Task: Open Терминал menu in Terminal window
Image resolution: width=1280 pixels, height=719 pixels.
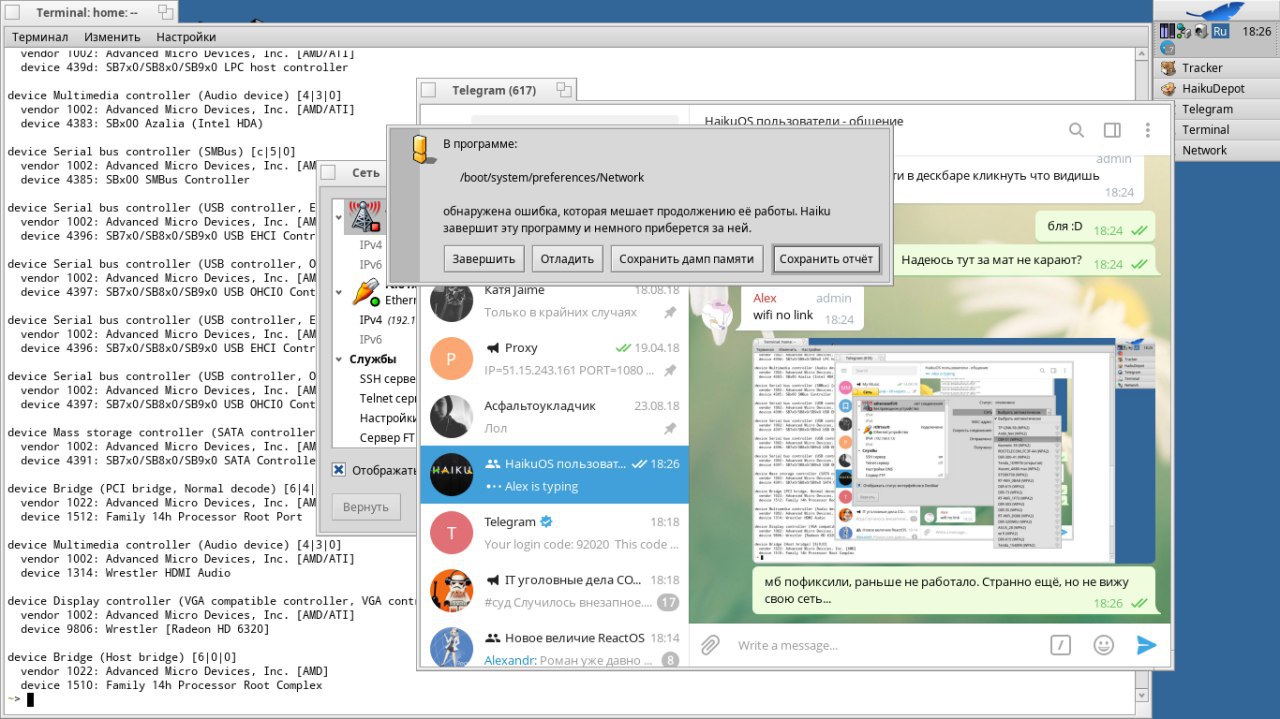Action: click(x=40, y=37)
